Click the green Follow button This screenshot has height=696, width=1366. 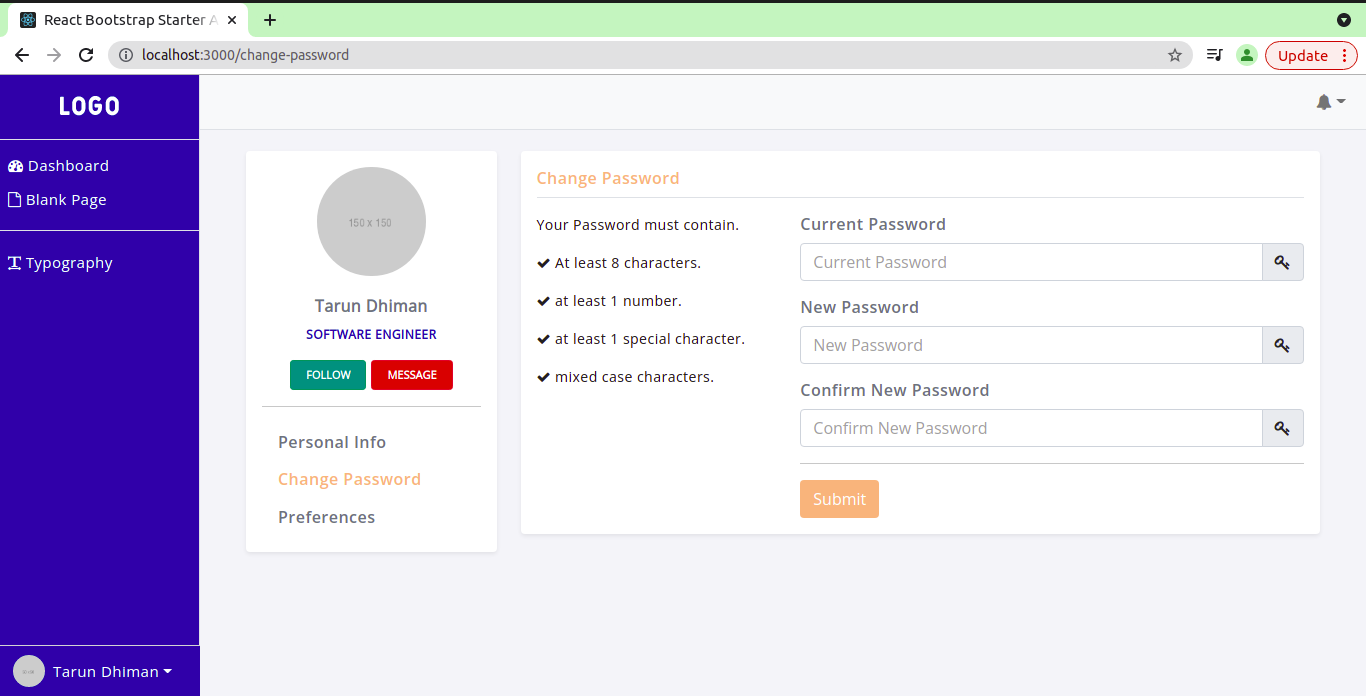click(328, 375)
